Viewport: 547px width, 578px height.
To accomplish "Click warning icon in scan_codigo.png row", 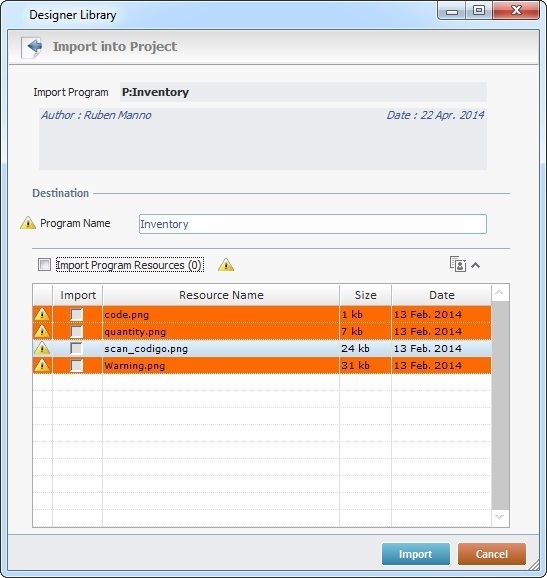I will point(42,348).
